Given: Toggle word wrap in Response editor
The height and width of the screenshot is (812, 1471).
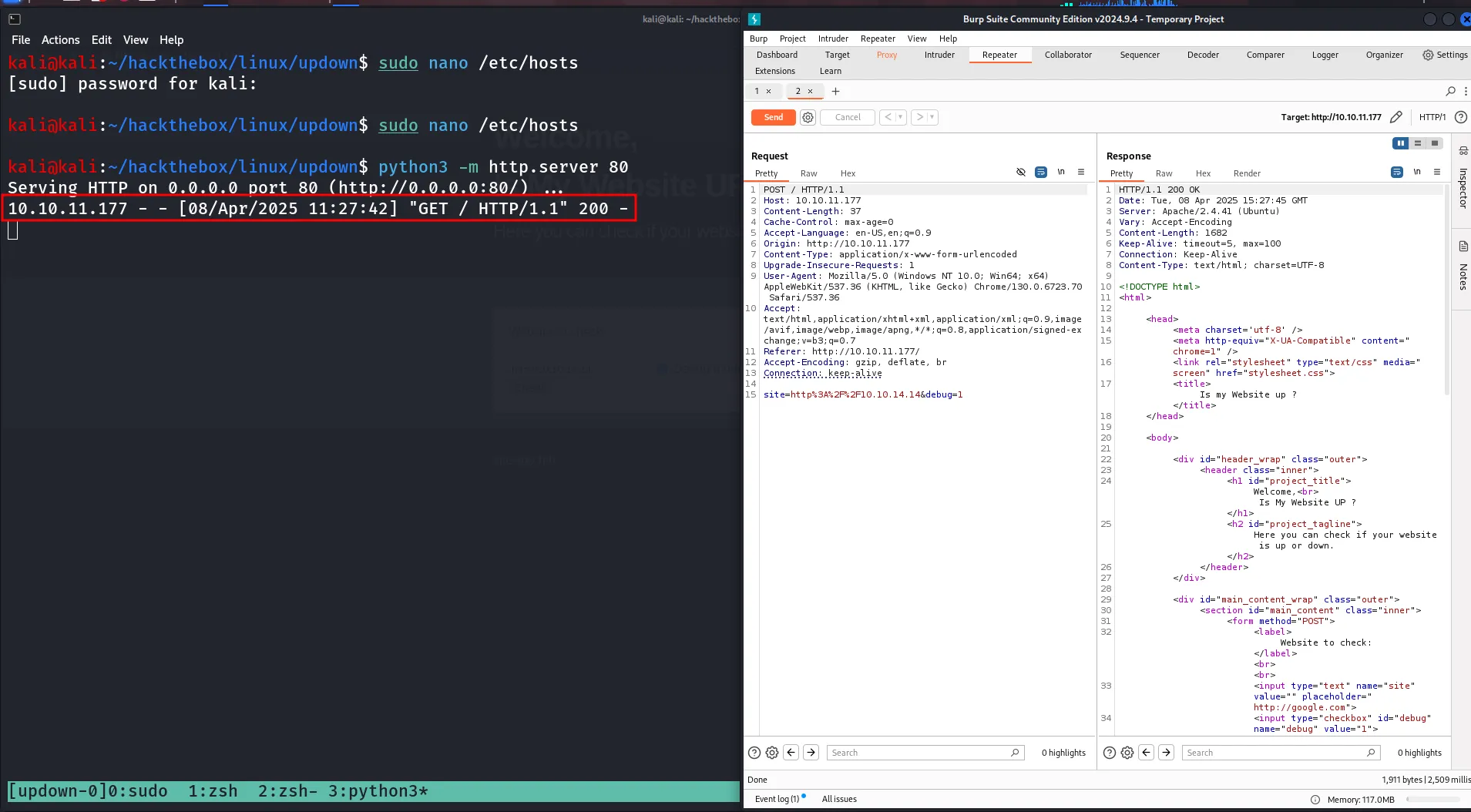Looking at the screenshot, I should tap(1397, 172).
